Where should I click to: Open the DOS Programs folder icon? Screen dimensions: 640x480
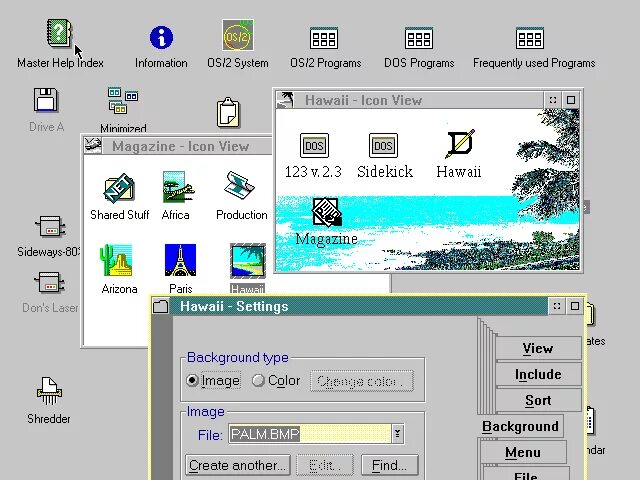click(x=419, y=38)
